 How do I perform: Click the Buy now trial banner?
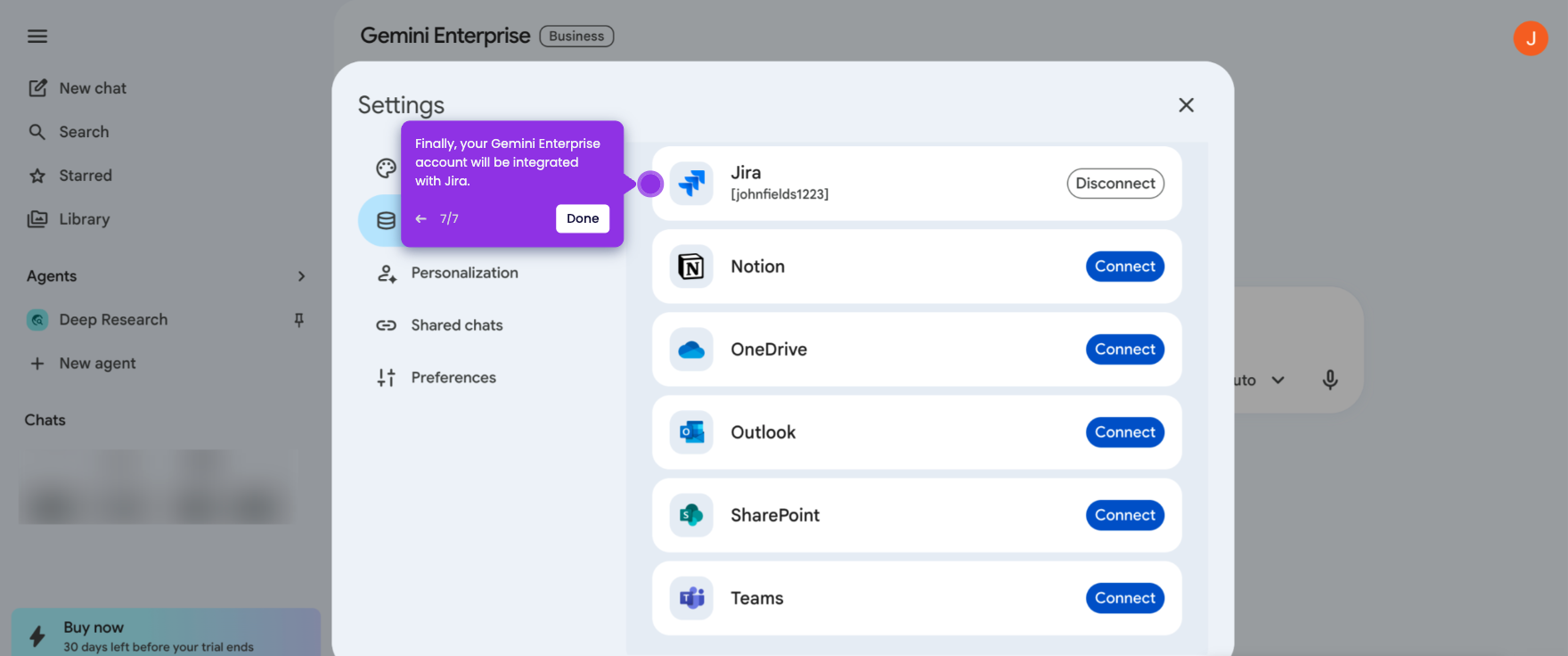[x=166, y=633]
